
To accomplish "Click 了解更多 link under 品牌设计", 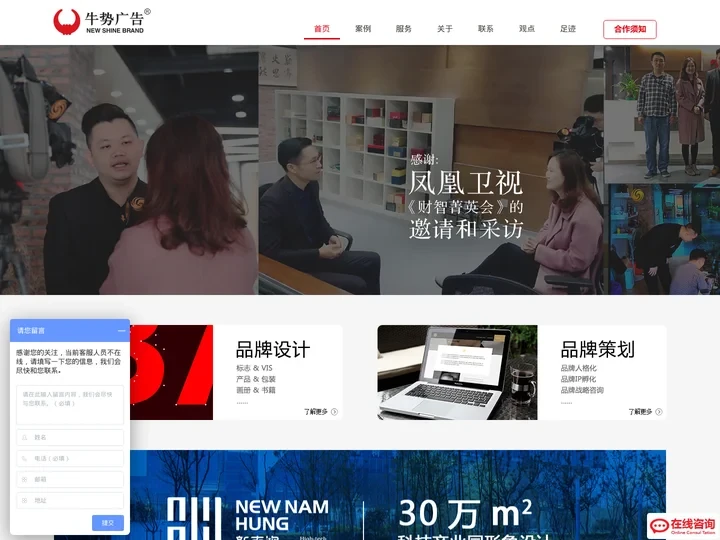I will pyautogui.click(x=316, y=412).
